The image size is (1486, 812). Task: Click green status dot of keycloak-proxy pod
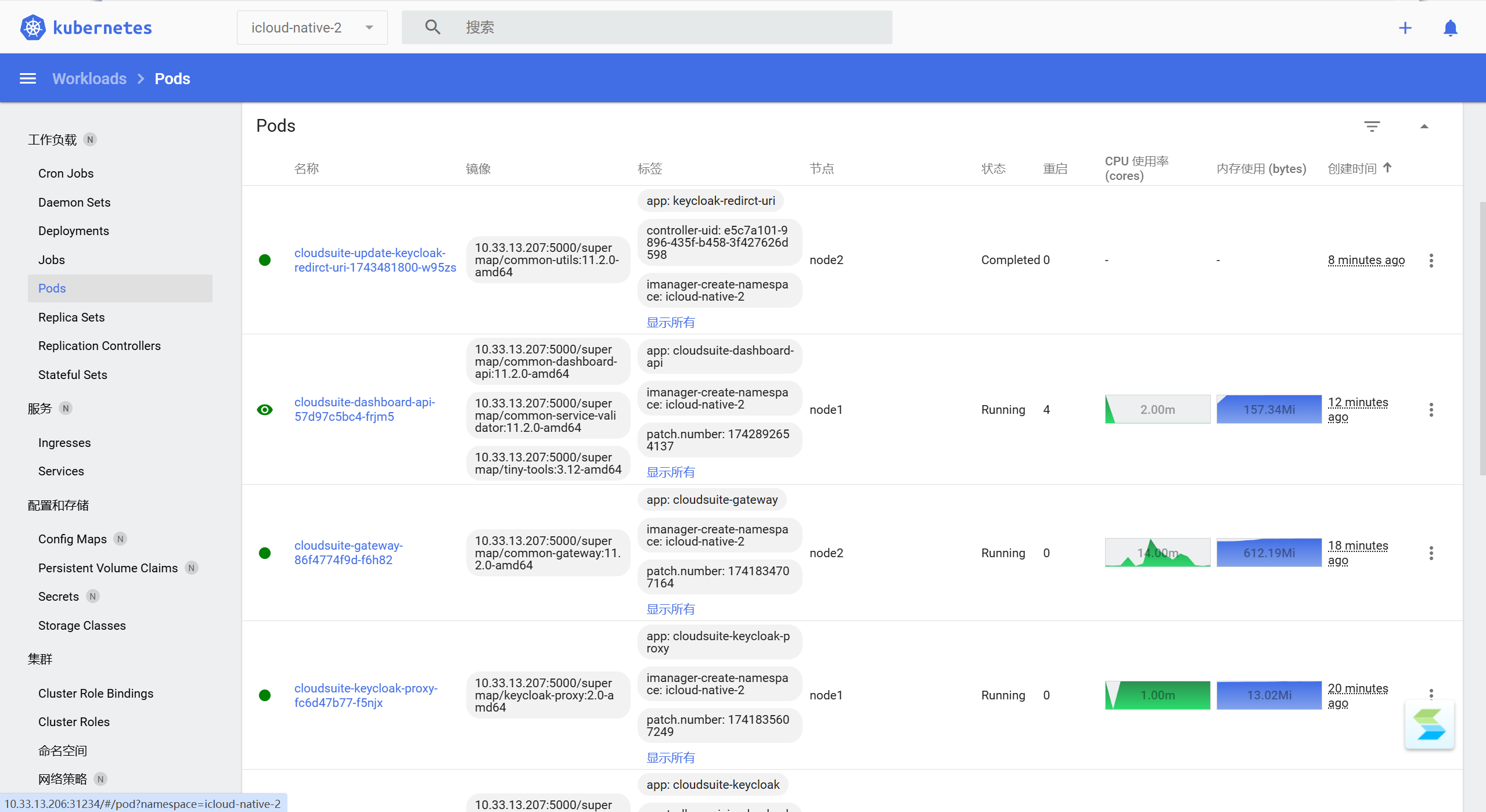(x=265, y=695)
